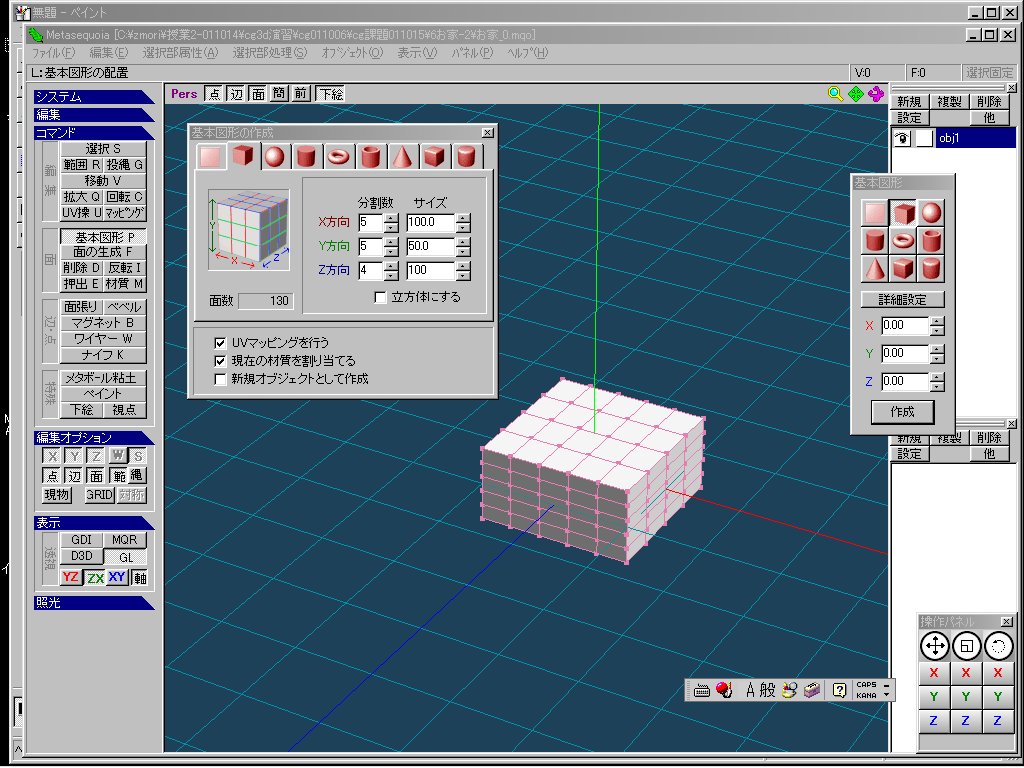Collapse the 表示 panel header in the left sidebar

pos(94,523)
